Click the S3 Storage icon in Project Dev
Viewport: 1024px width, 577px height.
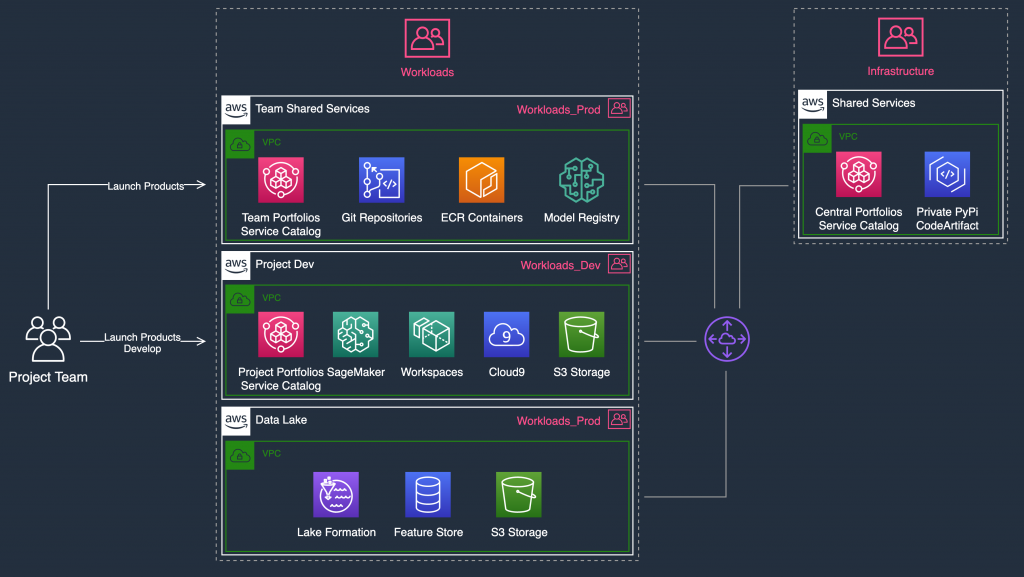pos(581,334)
